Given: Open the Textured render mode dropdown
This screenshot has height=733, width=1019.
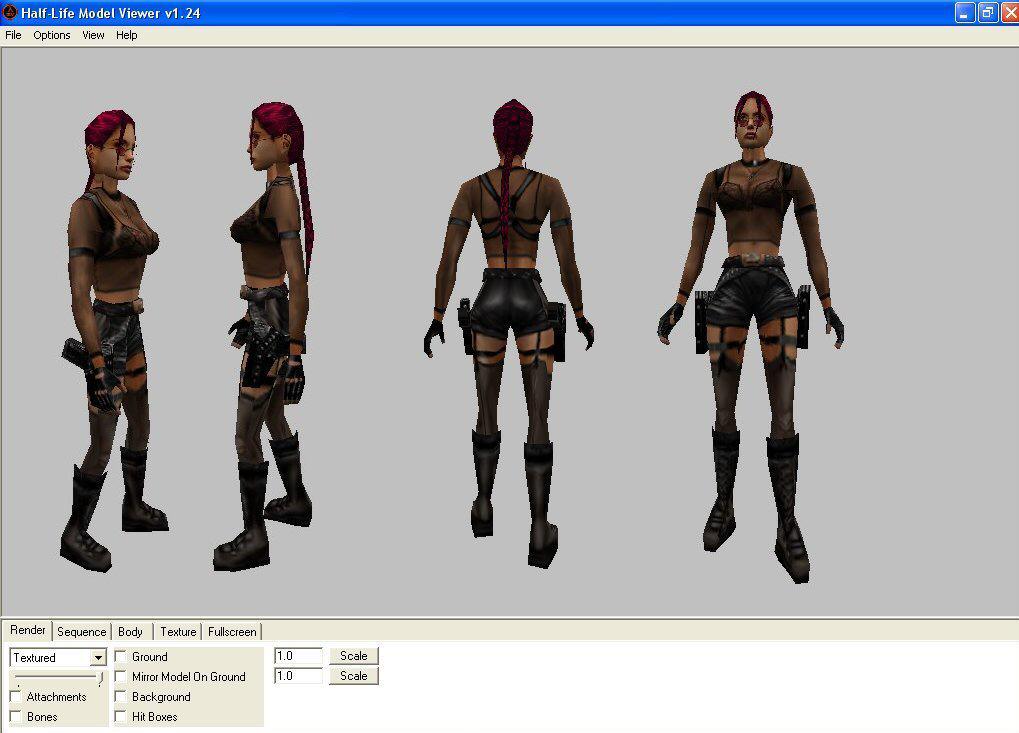Looking at the screenshot, I should pos(97,658).
